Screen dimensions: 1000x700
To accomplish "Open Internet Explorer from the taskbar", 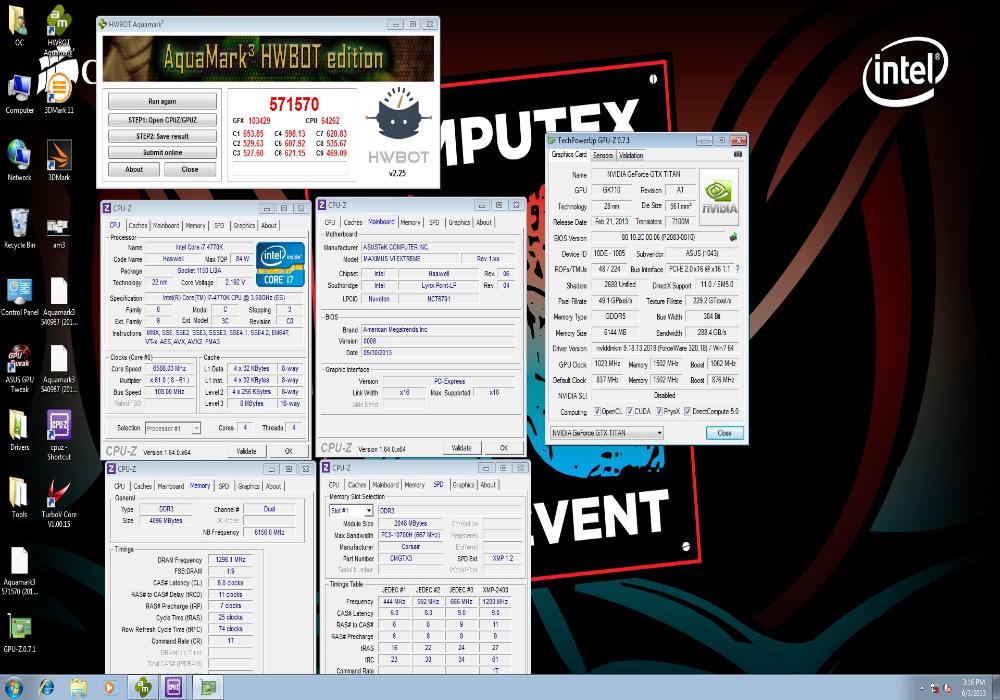I will 47,687.
